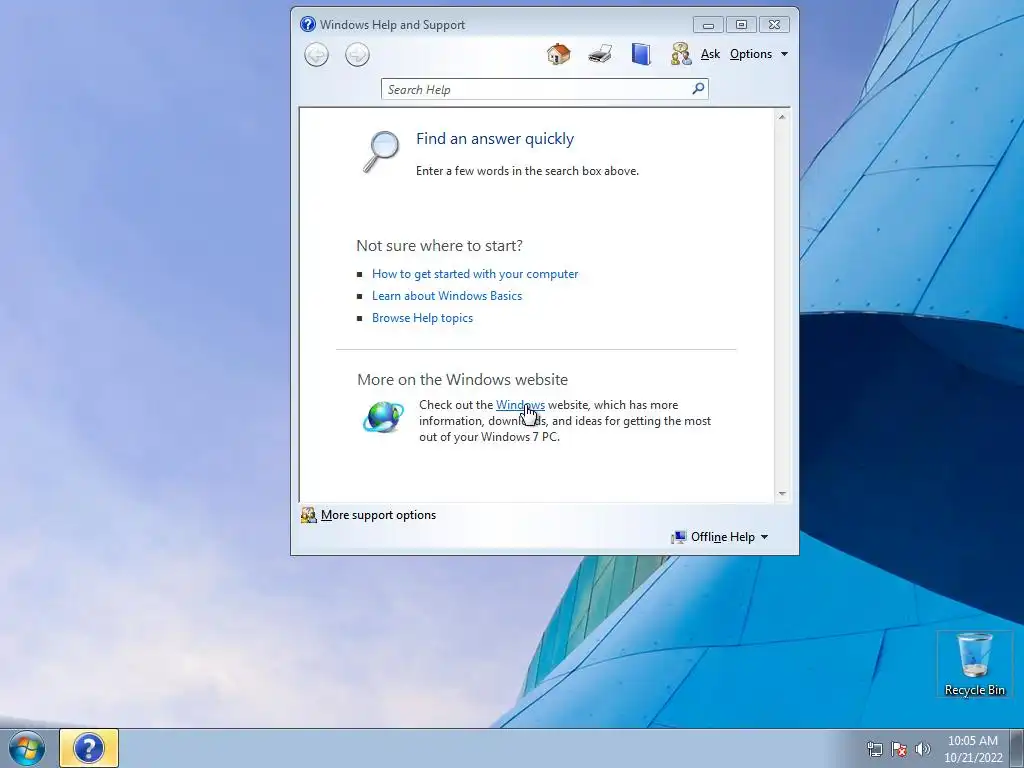1024x768 pixels.
Task: Go back using the Back arrow button
Action: [317, 54]
